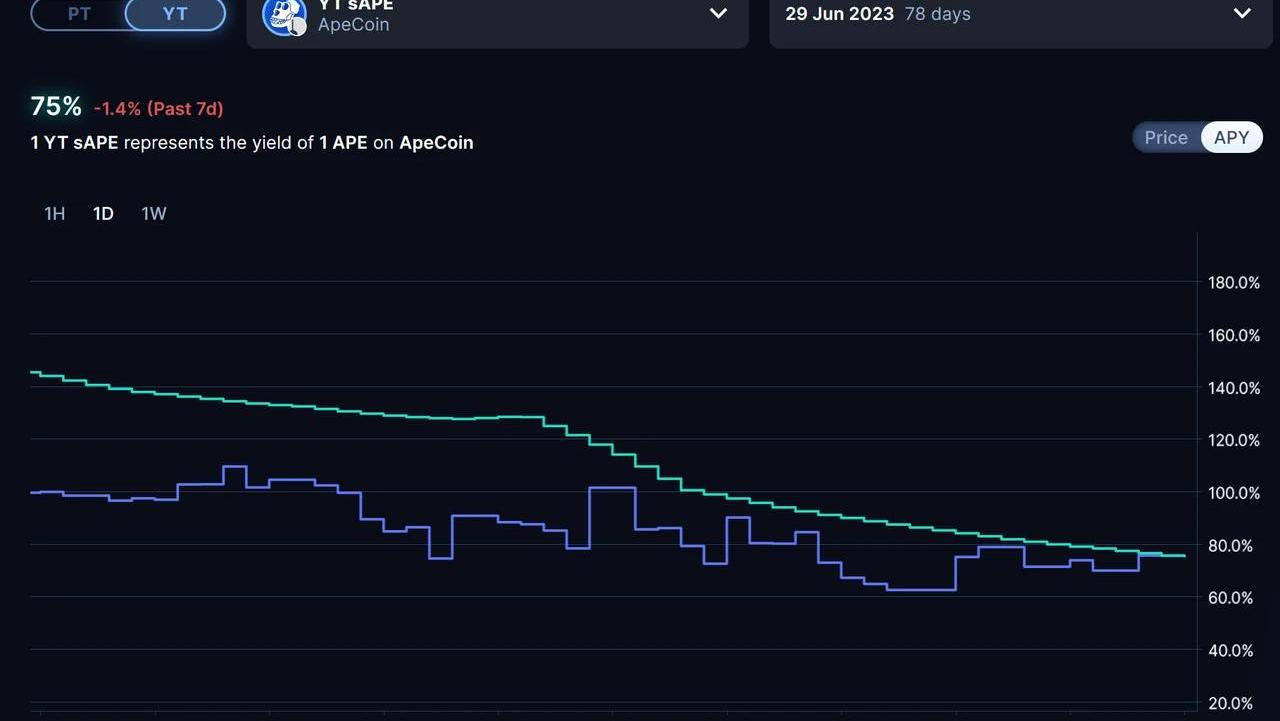This screenshot has width=1280, height=721.
Task: Select the APY chart view
Action: [1231, 138]
